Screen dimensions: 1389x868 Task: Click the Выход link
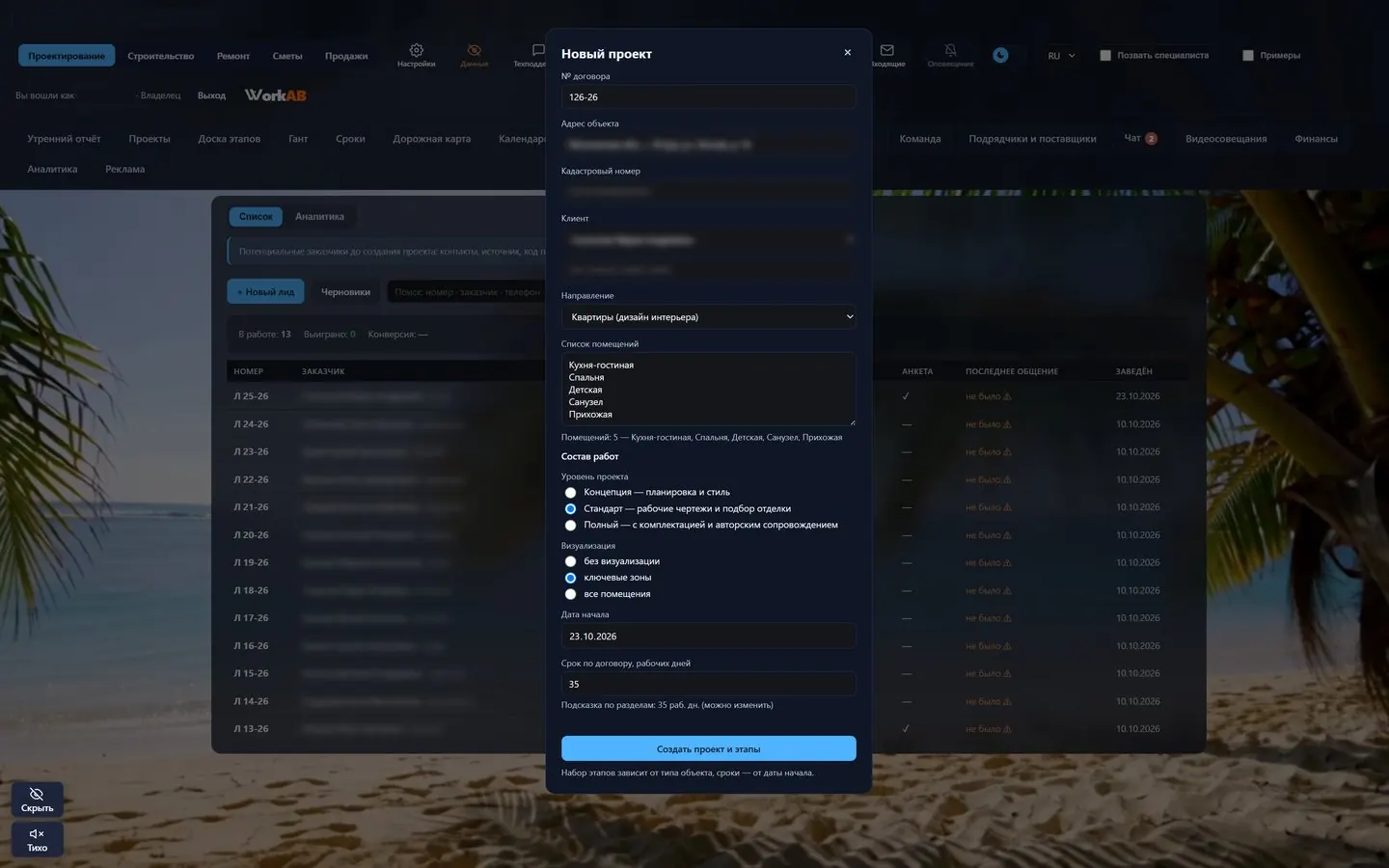[x=211, y=95]
